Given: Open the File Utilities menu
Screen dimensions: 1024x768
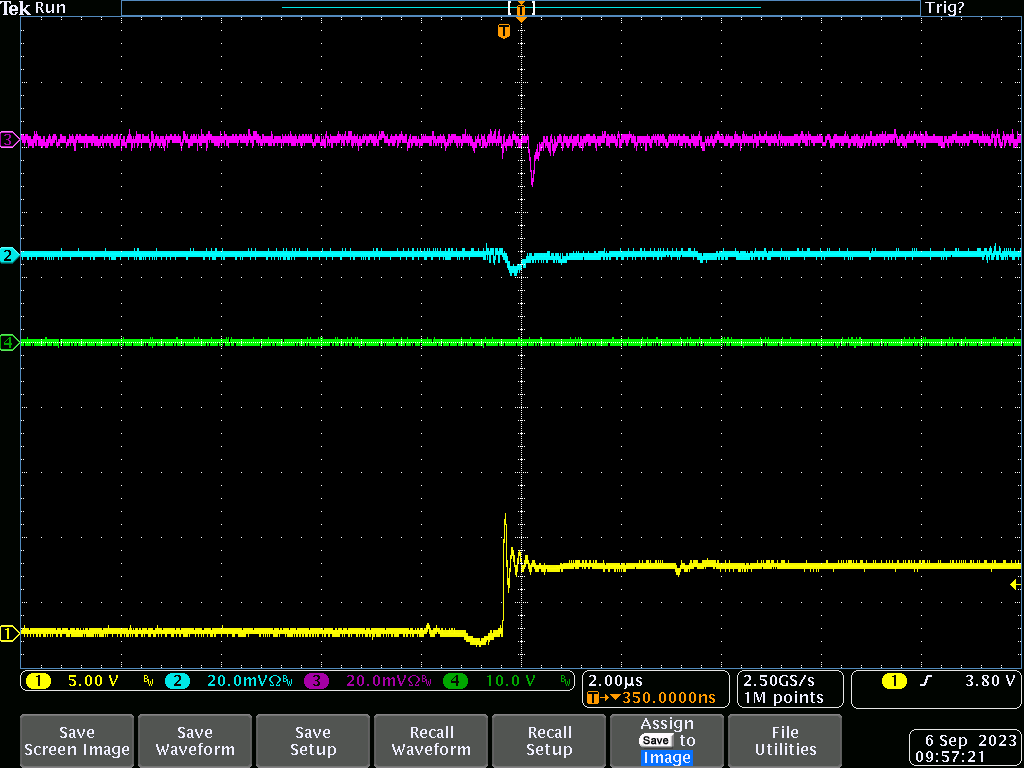Looking at the screenshot, I should coord(785,741).
